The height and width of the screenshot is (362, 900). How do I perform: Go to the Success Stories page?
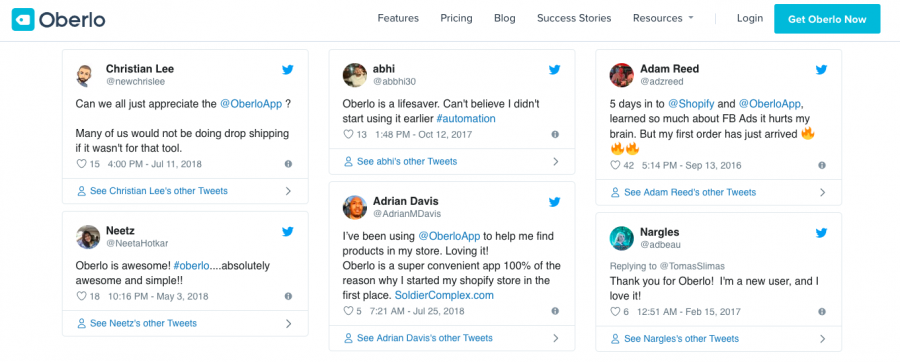click(574, 18)
